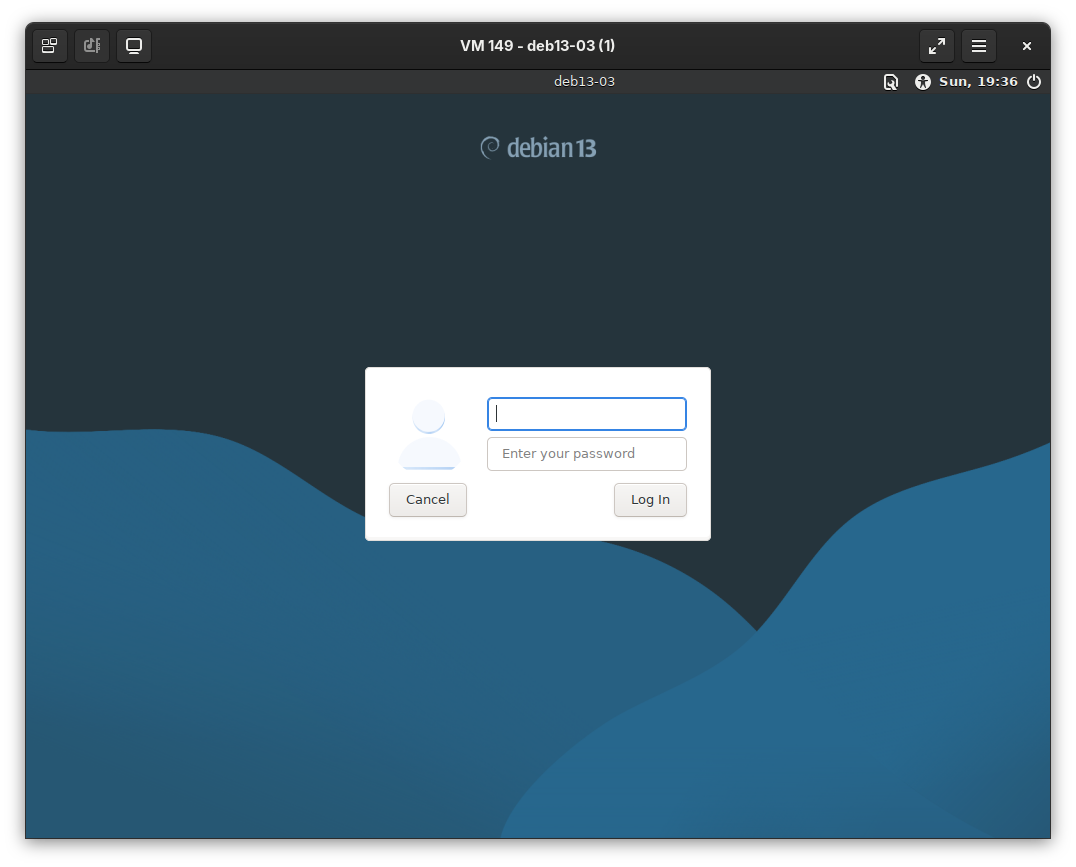Close the VM 149 viewer window
Image resolution: width=1076 pixels, height=867 pixels.
pos(1026,46)
